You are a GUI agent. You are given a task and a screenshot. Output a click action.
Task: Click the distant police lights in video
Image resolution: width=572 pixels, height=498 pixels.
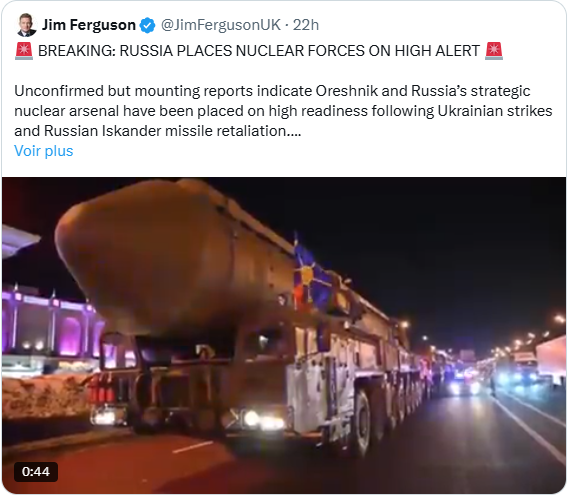464,385
